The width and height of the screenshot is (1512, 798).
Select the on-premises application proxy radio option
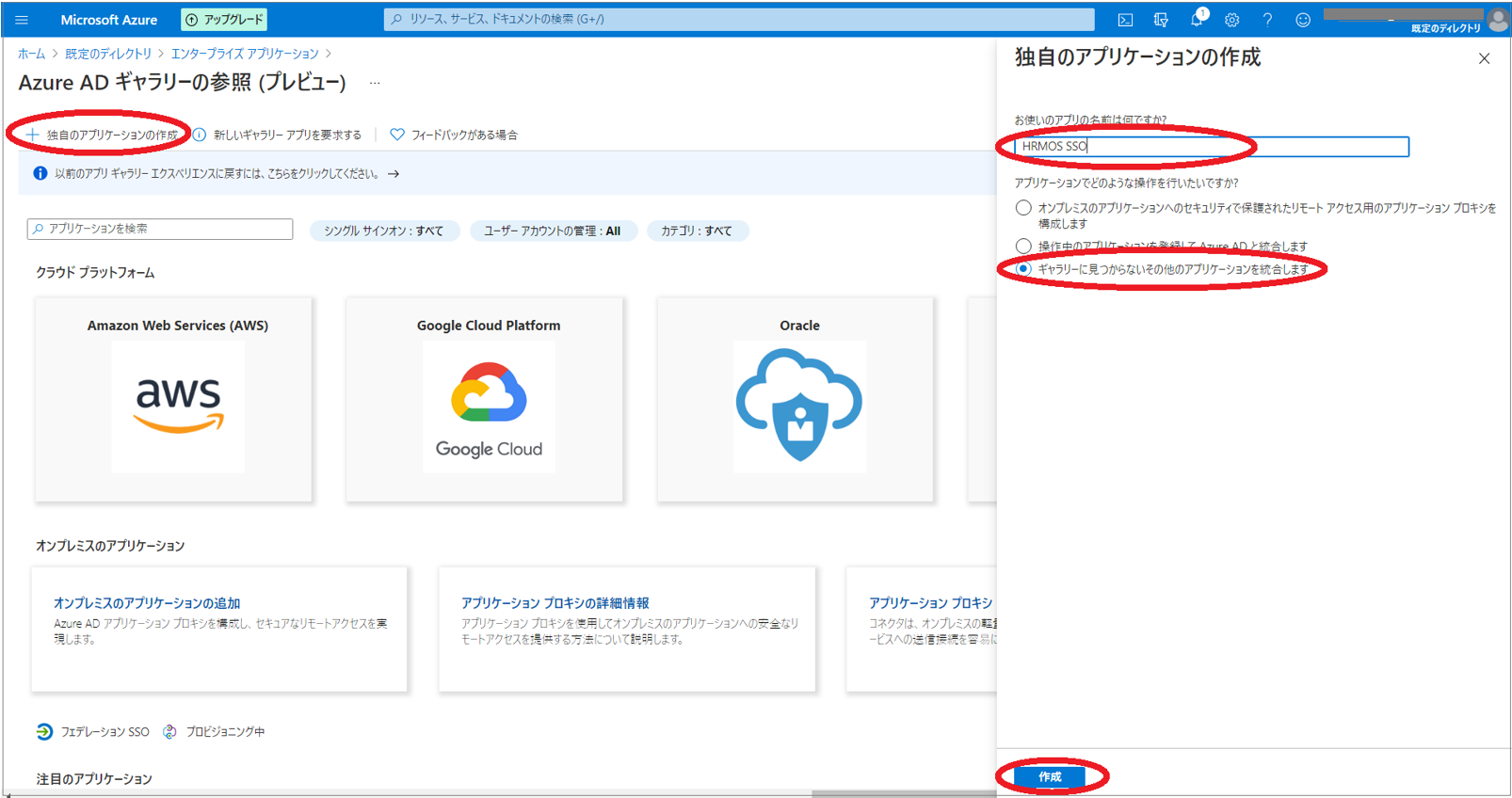pyautogui.click(x=1023, y=208)
